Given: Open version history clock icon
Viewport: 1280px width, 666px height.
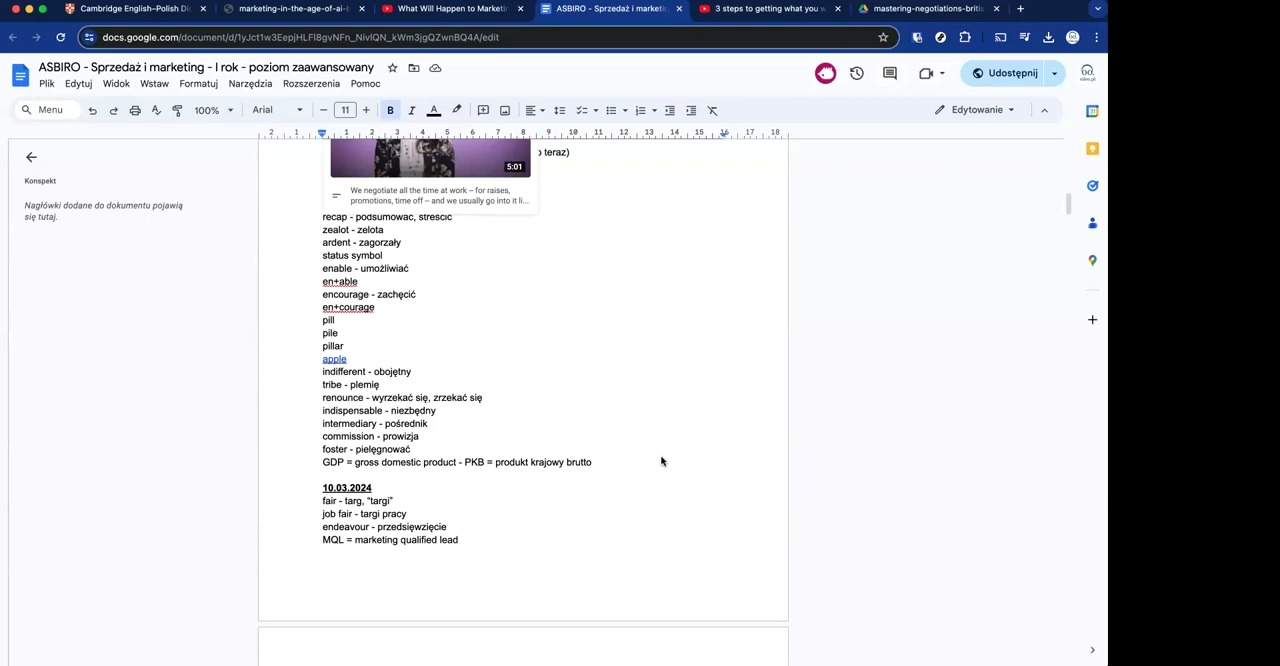Looking at the screenshot, I should click(x=857, y=73).
